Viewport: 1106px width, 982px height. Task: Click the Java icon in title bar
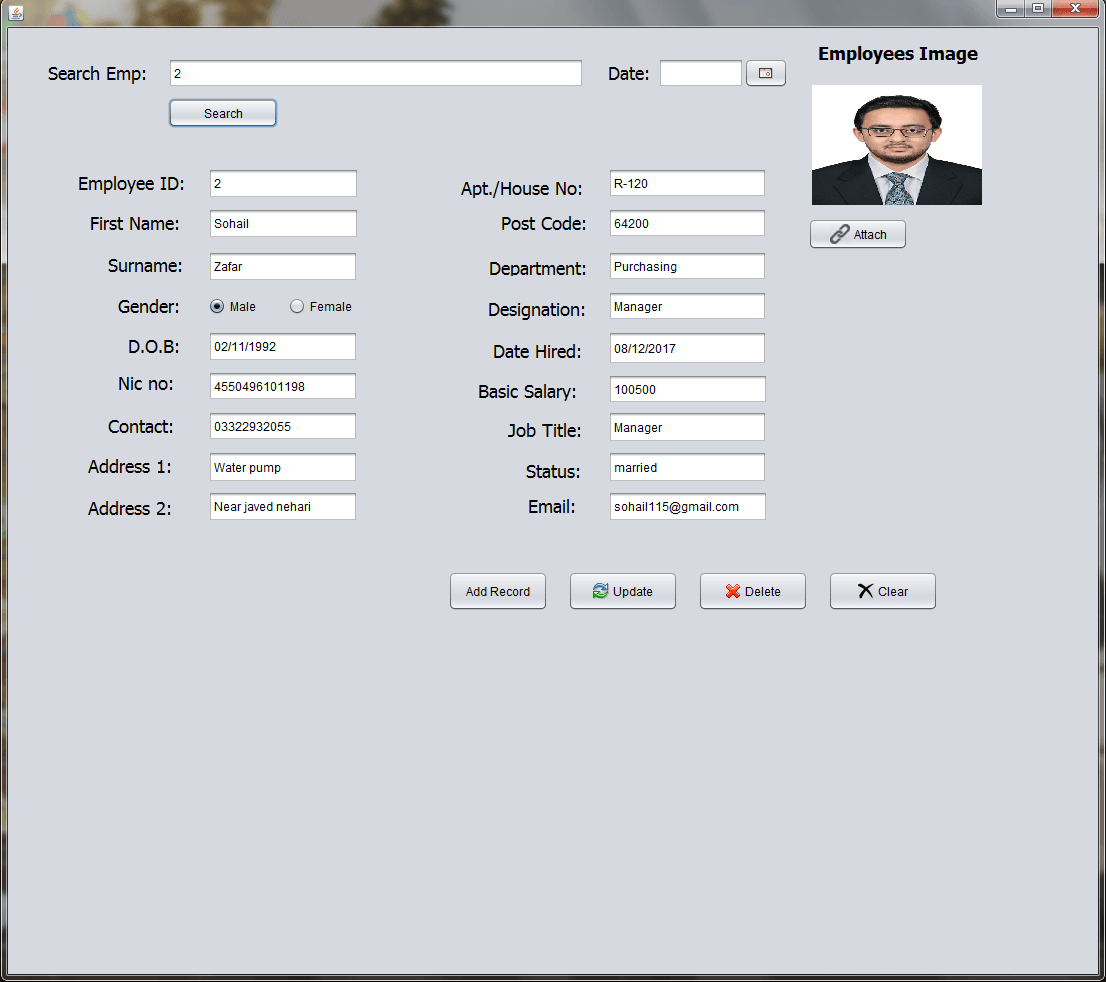15,11
